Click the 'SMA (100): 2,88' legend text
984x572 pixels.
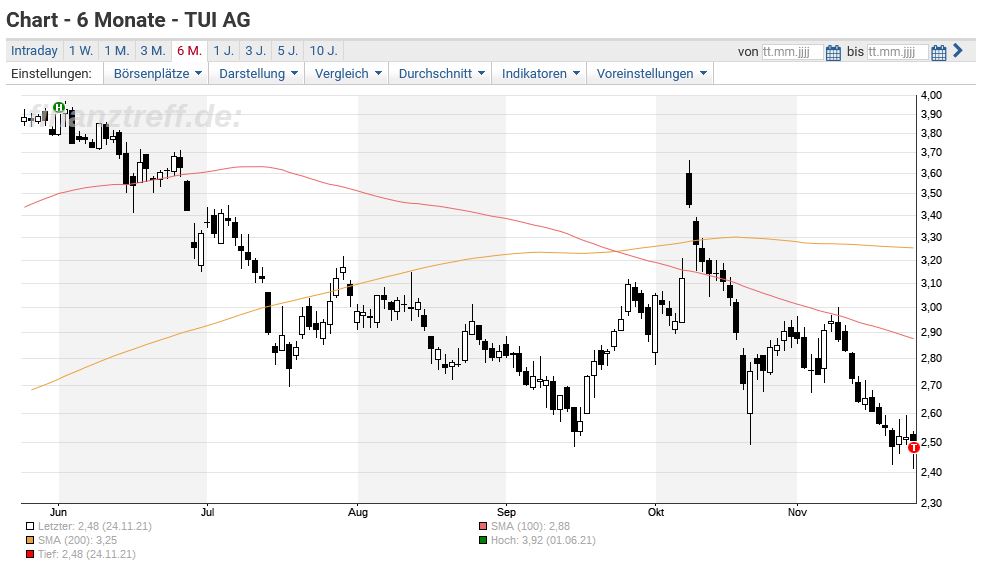point(530,527)
